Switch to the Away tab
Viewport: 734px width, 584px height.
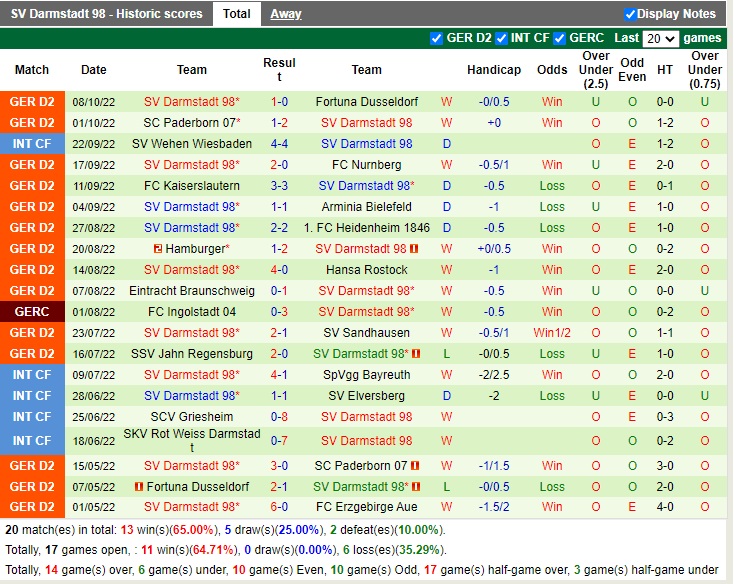pyautogui.click(x=286, y=14)
